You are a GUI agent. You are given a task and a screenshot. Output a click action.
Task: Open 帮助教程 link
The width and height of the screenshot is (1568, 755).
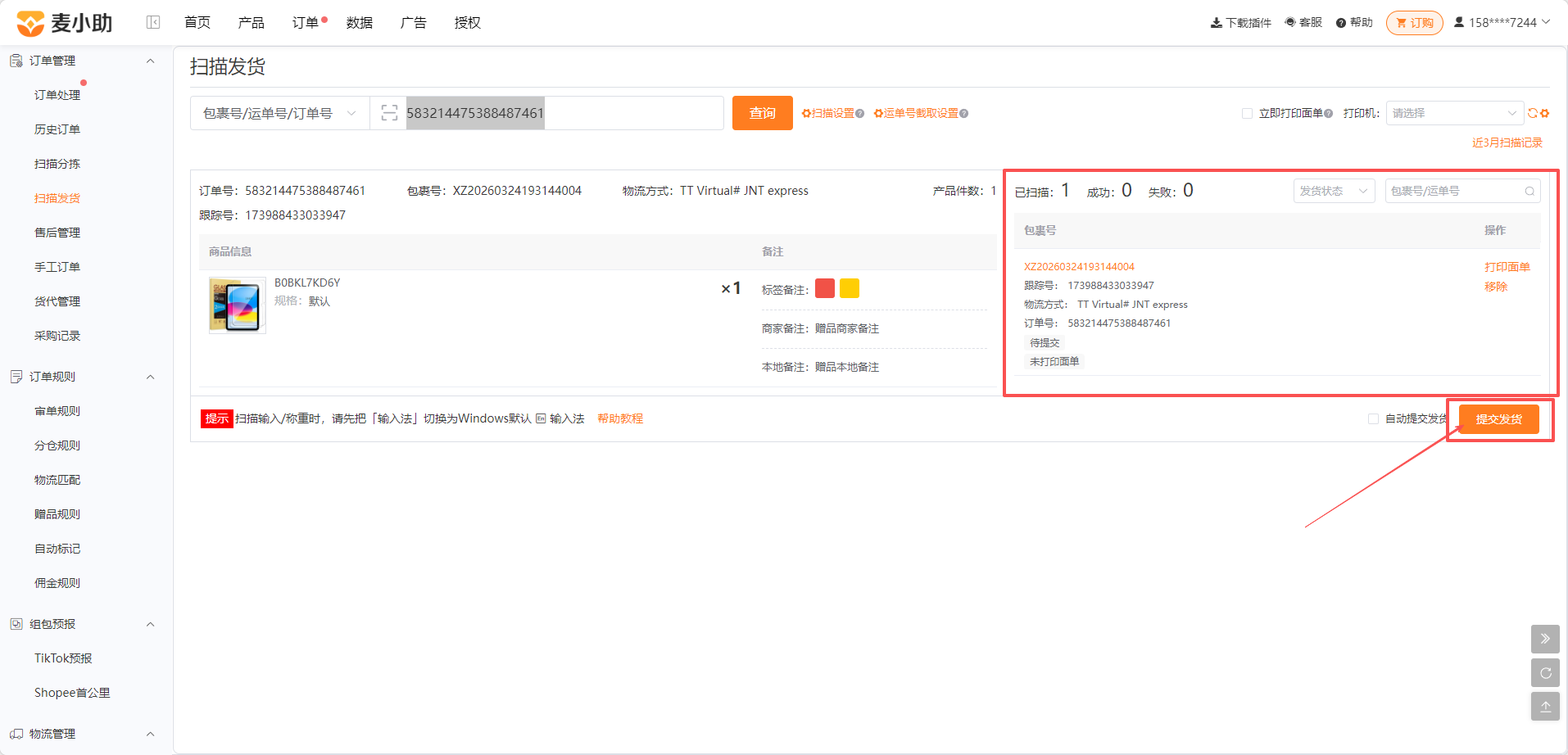[620, 418]
